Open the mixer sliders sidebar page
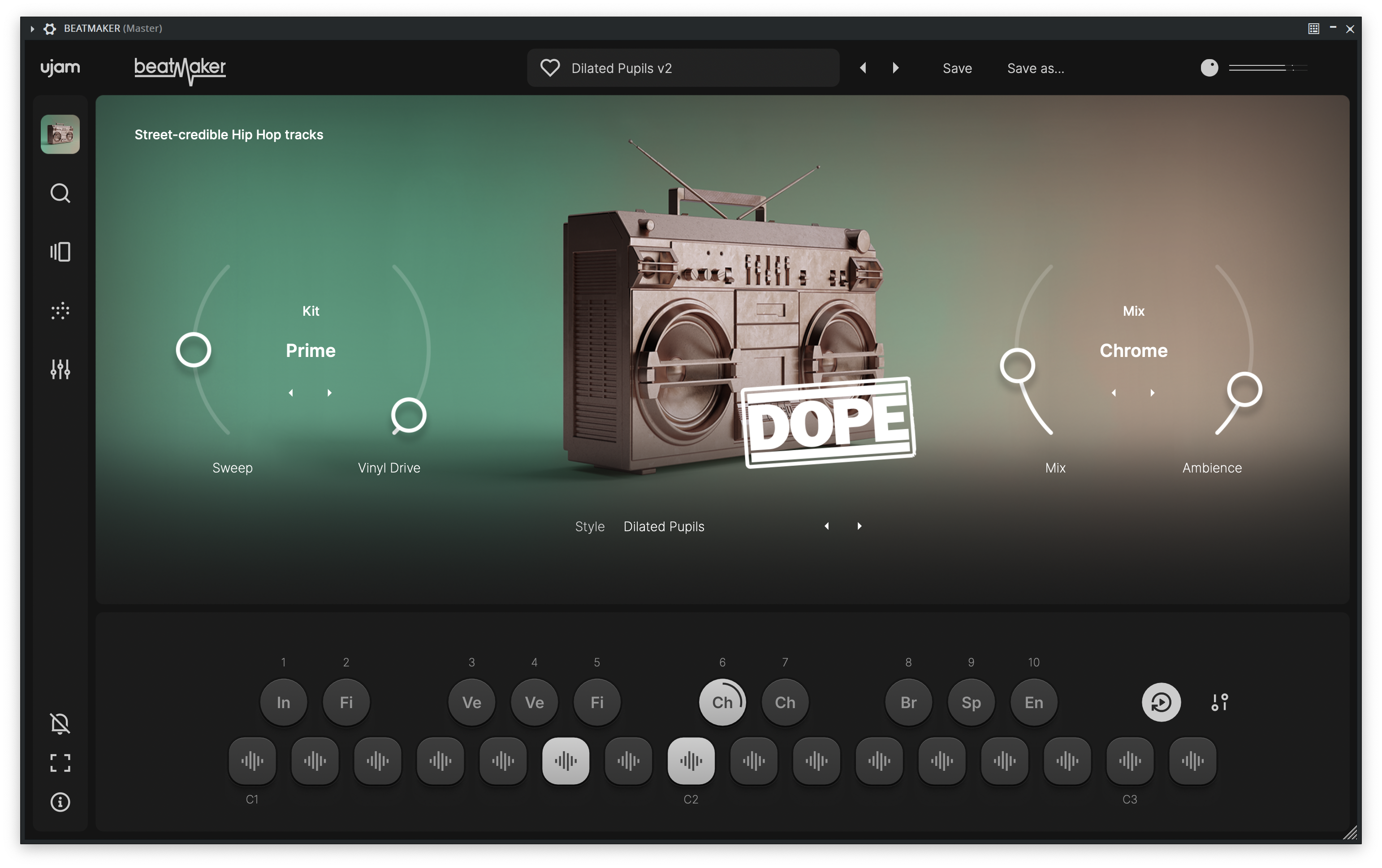1382x868 pixels. pyautogui.click(x=60, y=370)
